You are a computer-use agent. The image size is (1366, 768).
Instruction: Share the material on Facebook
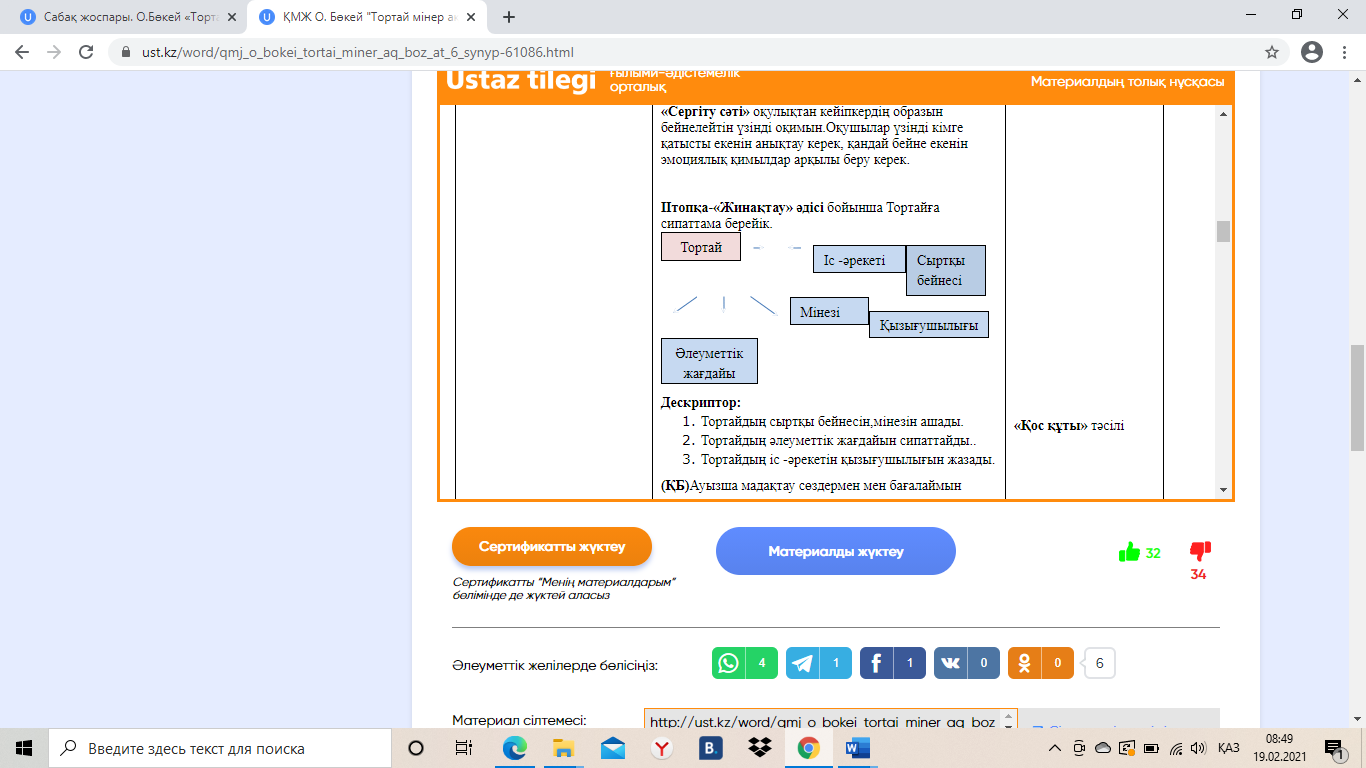[x=877, y=663]
